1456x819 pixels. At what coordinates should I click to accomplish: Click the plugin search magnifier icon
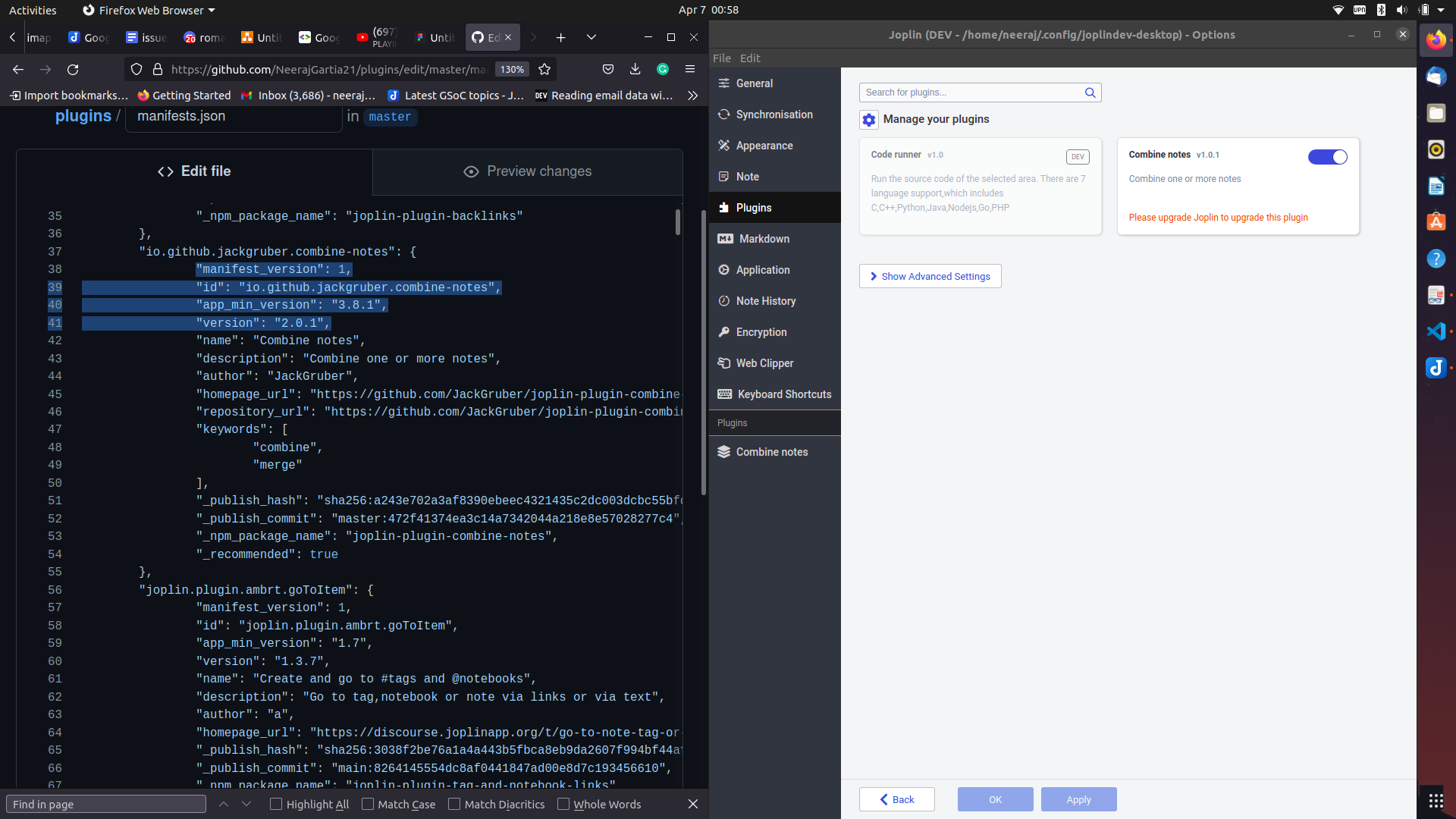[x=1090, y=93]
